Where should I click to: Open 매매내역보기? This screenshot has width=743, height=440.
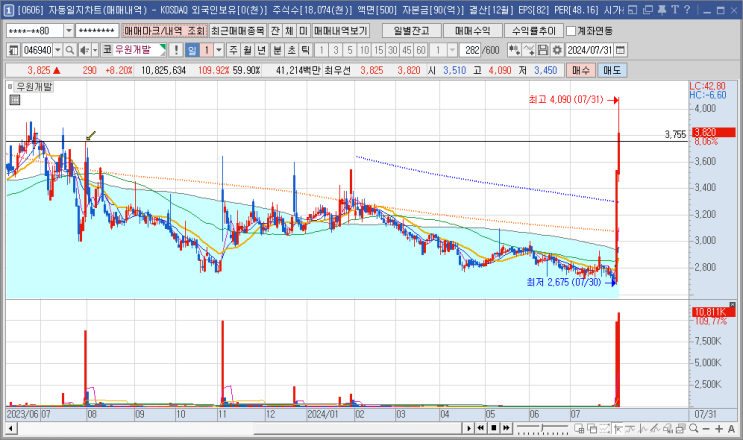(x=341, y=31)
